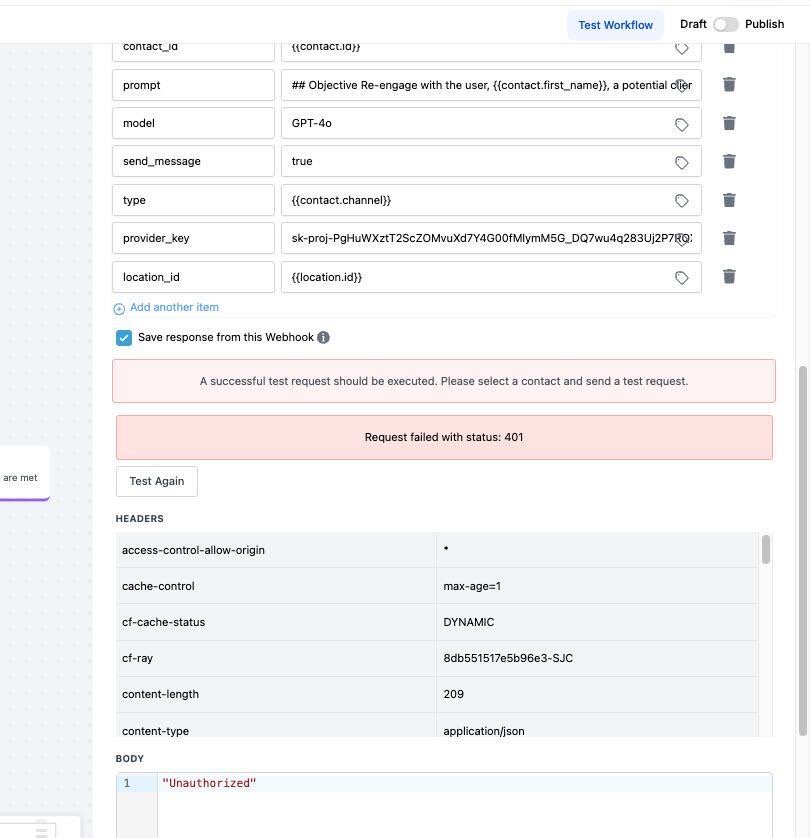The height and width of the screenshot is (838, 810).
Task: Click the Test Workflow tab
Action: (x=615, y=25)
